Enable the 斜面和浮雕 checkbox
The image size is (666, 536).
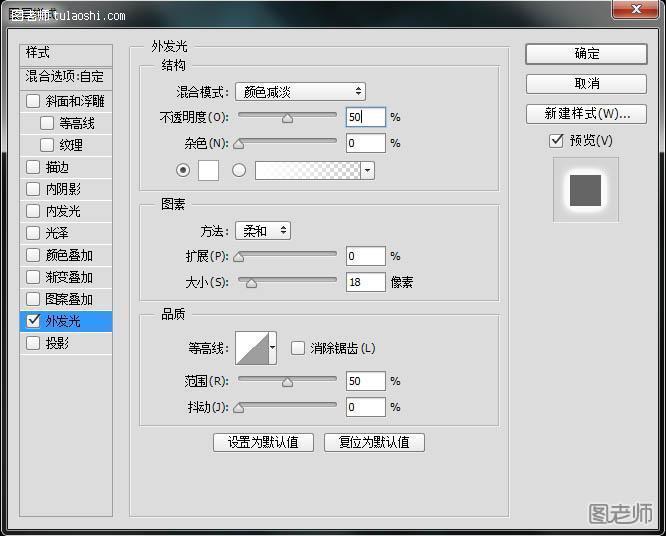(33, 102)
